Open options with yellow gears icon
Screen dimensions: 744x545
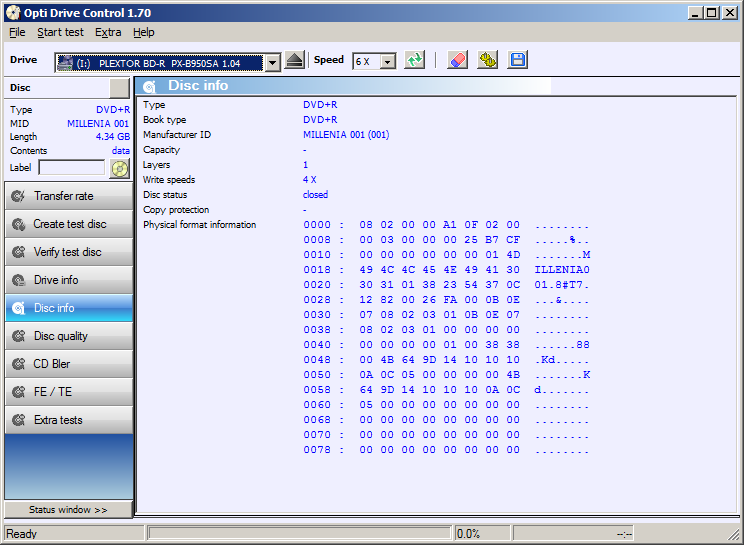(x=488, y=60)
